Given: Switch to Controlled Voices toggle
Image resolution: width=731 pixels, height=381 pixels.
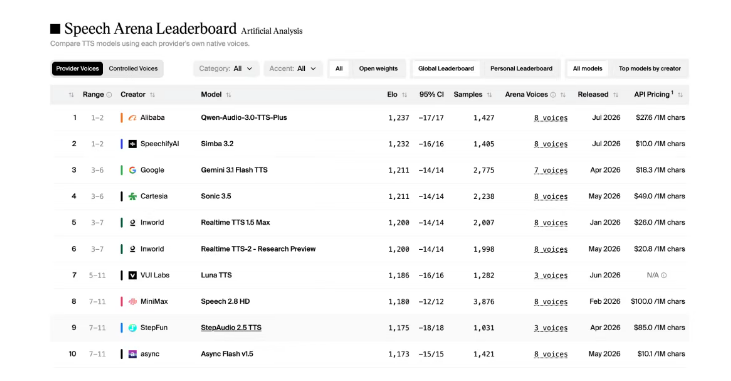Looking at the screenshot, I should [133, 69].
